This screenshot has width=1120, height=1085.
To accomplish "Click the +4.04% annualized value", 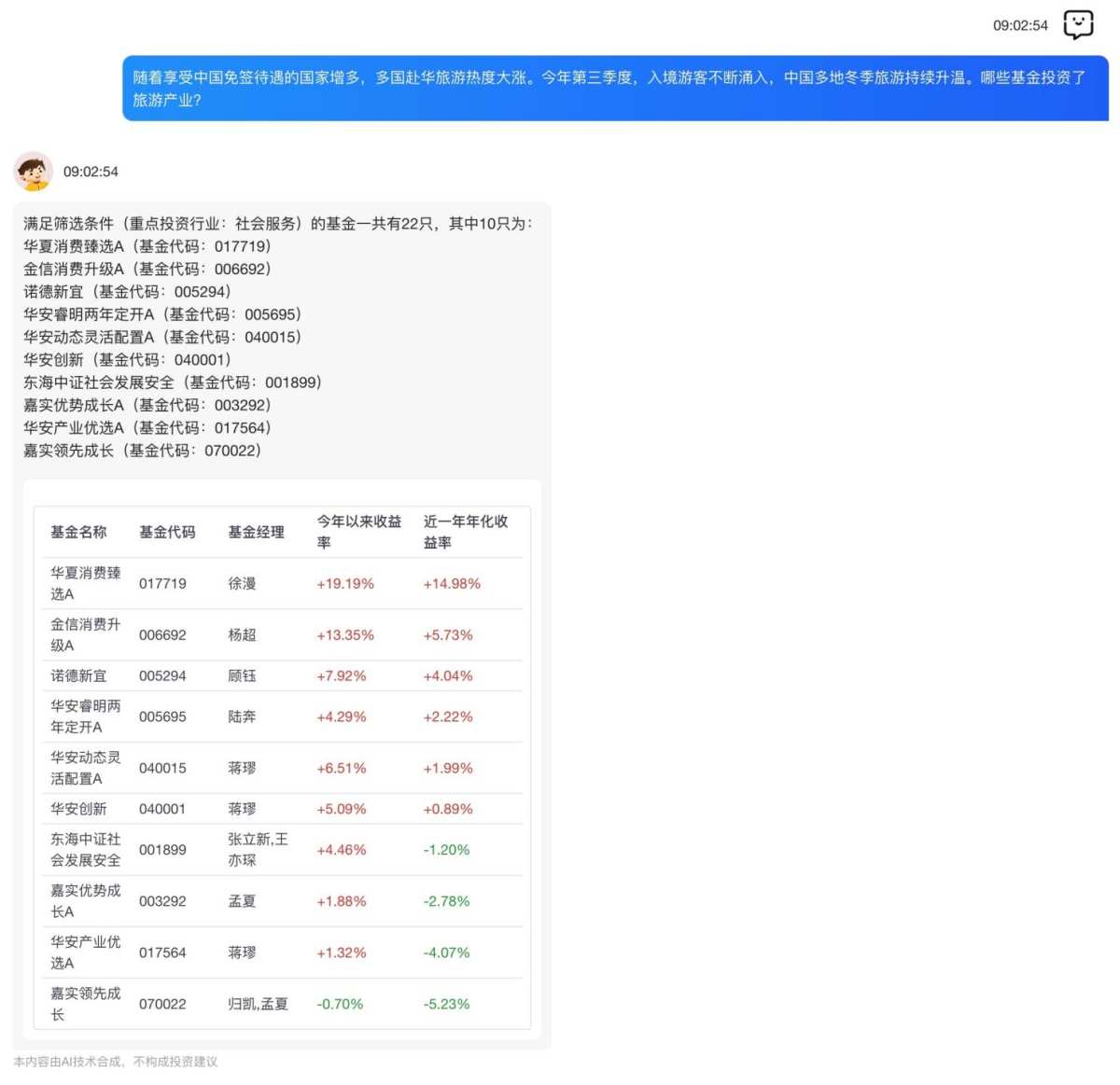I will pos(448,676).
